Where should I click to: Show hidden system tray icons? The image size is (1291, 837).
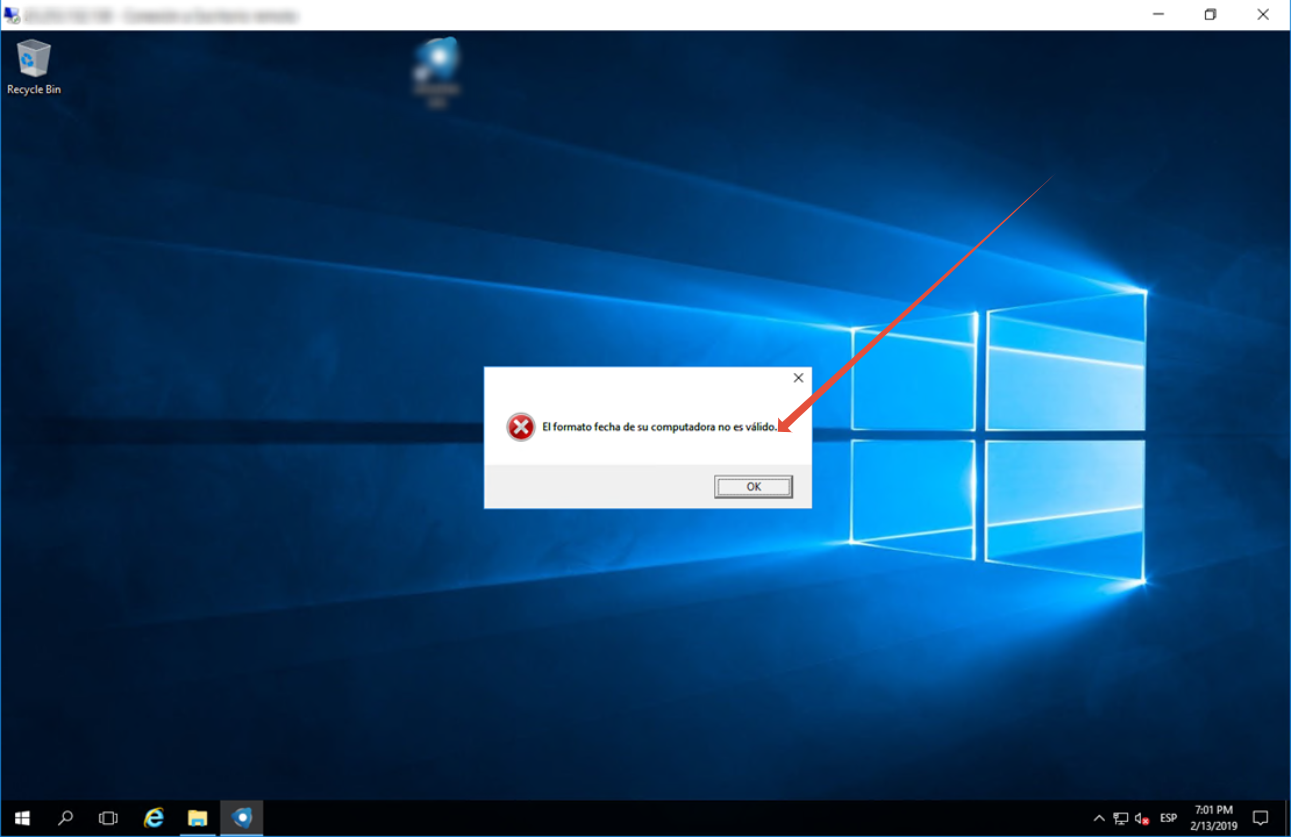[1099, 818]
